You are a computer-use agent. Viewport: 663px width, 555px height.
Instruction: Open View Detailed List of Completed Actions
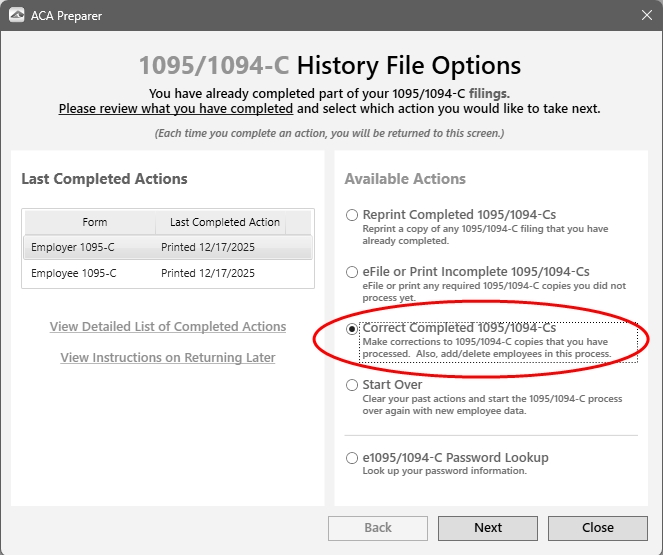(168, 327)
